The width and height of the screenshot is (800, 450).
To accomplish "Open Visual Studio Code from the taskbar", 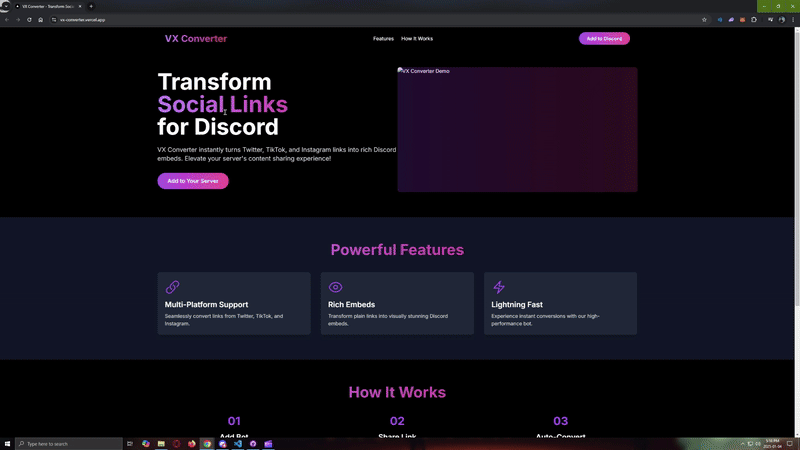I will click(237, 444).
